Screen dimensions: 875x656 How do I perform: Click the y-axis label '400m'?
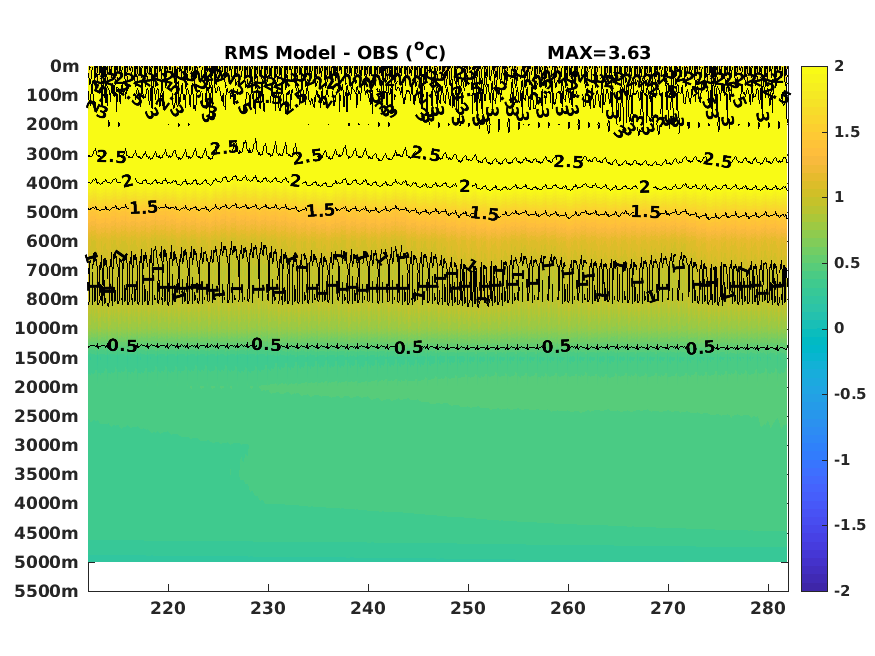52,183
